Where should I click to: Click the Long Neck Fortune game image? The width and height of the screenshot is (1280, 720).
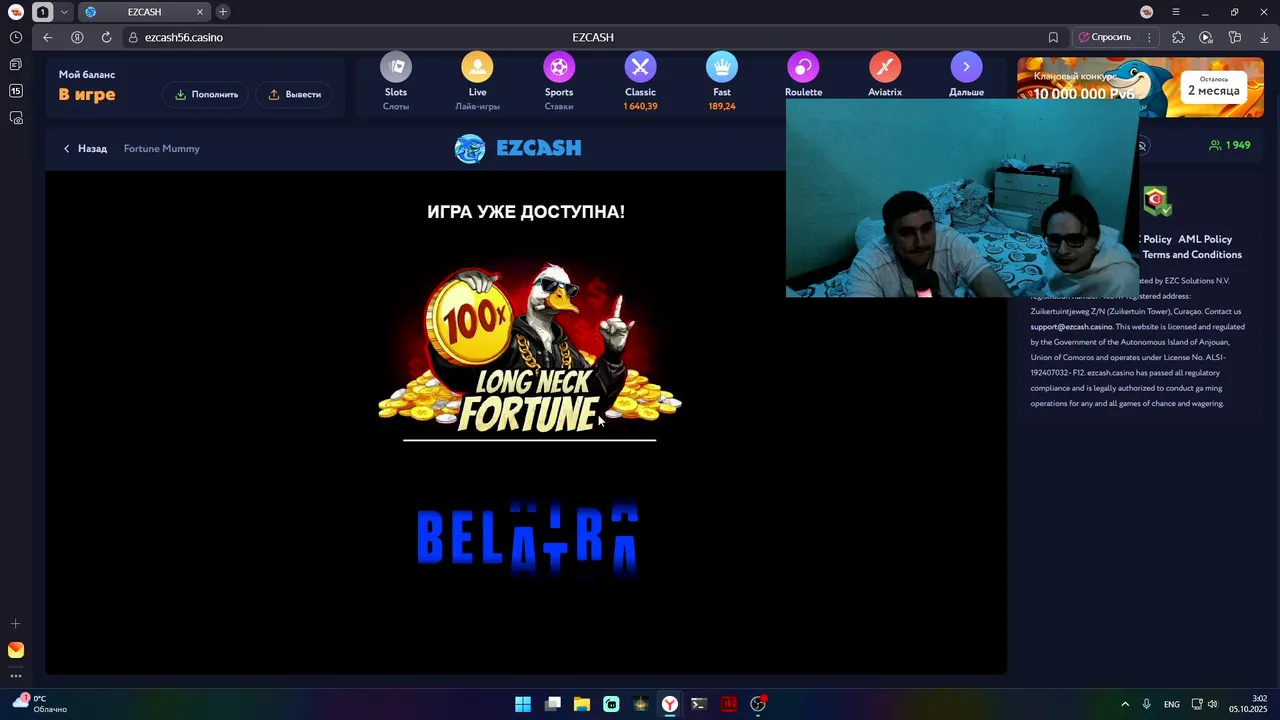(x=529, y=349)
